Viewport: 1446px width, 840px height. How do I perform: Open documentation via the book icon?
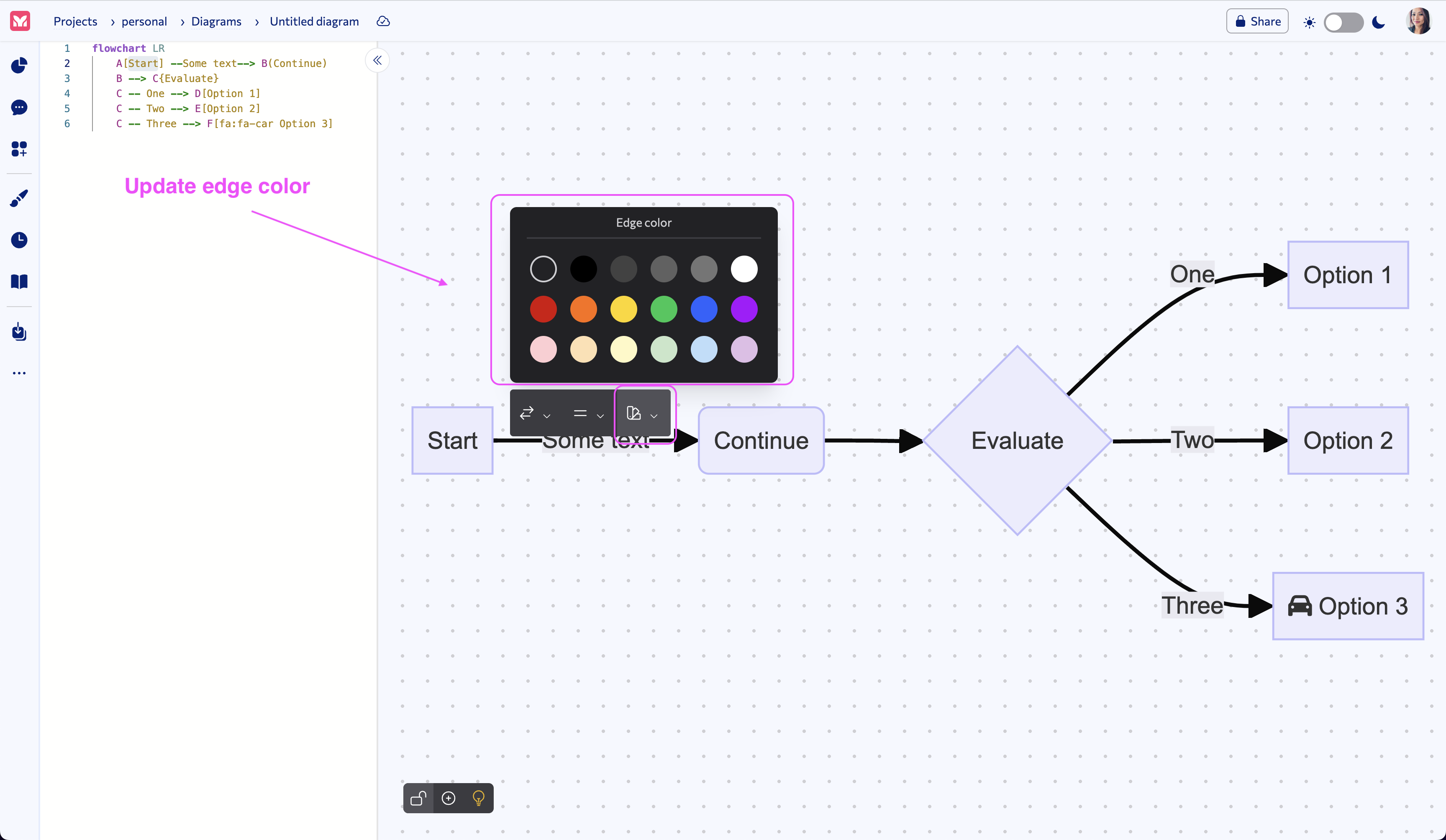pyautogui.click(x=19, y=281)
